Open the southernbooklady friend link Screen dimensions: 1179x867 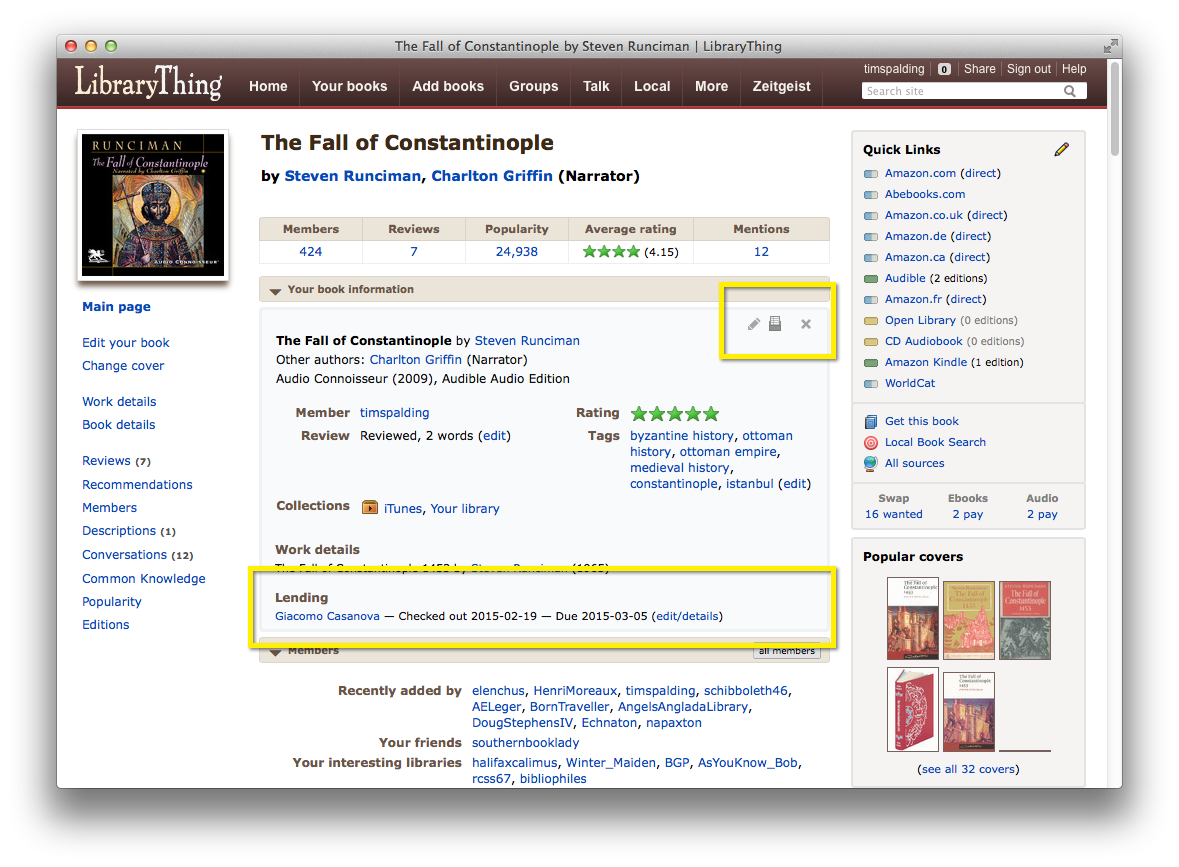coord(526,743)
